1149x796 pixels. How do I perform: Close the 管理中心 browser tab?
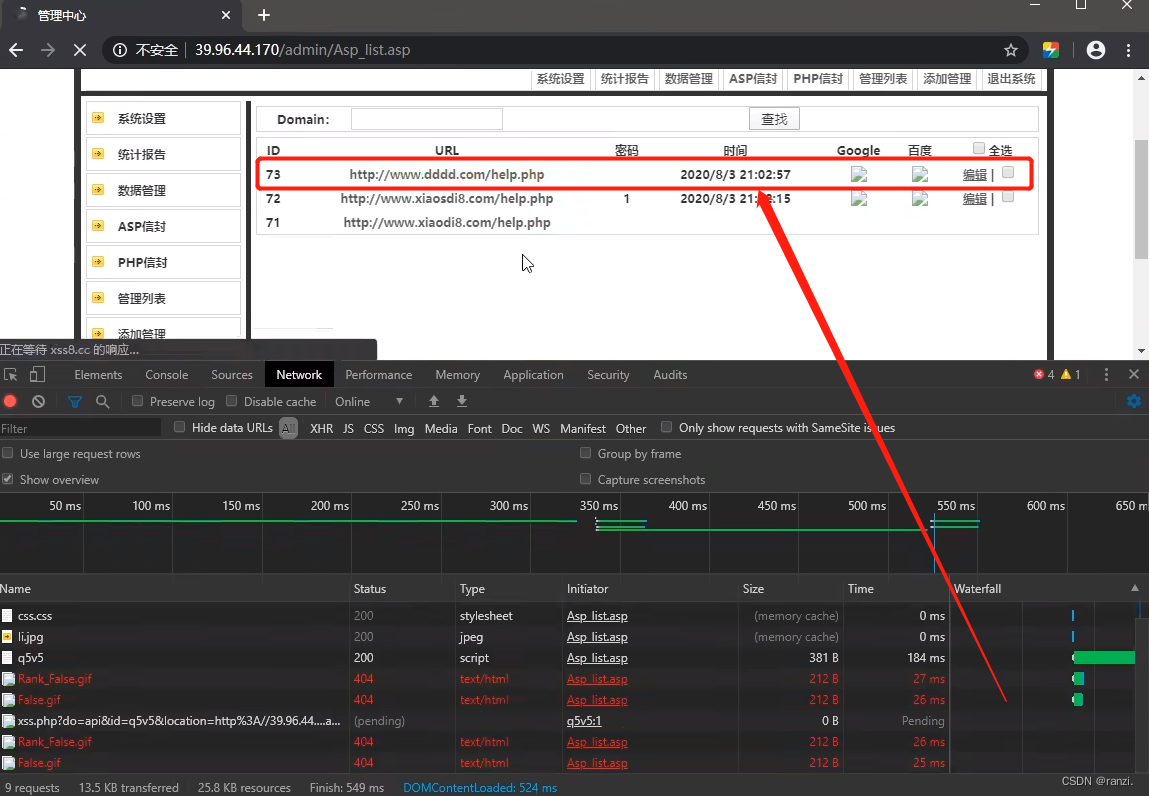click(x=226, y=15)
